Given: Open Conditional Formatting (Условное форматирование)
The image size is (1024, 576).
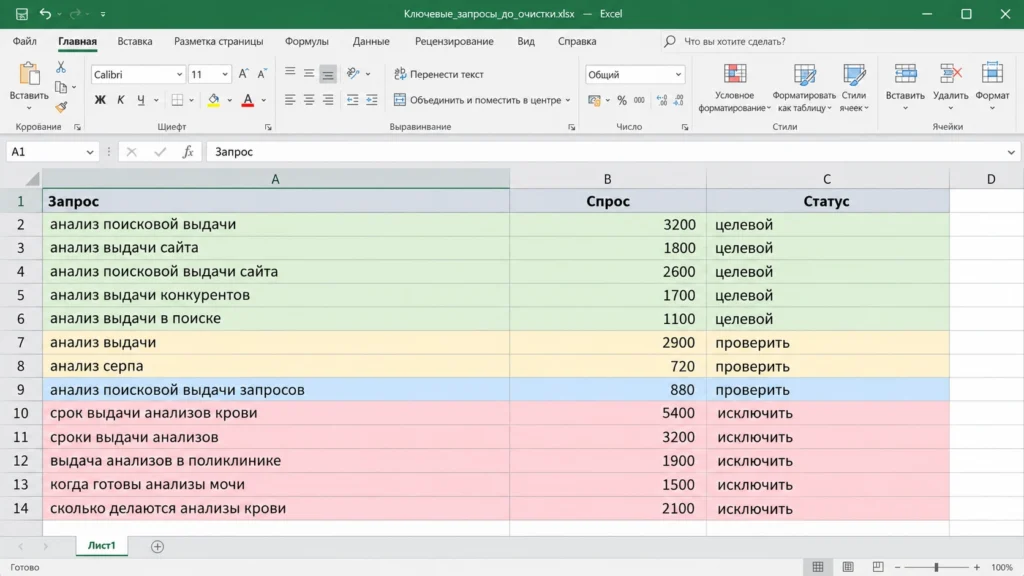Looking at the screenshot, I should 735,88.
